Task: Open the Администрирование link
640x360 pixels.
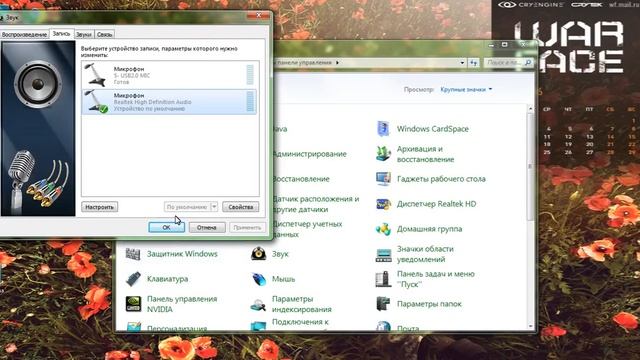Action: click(309, 154)
